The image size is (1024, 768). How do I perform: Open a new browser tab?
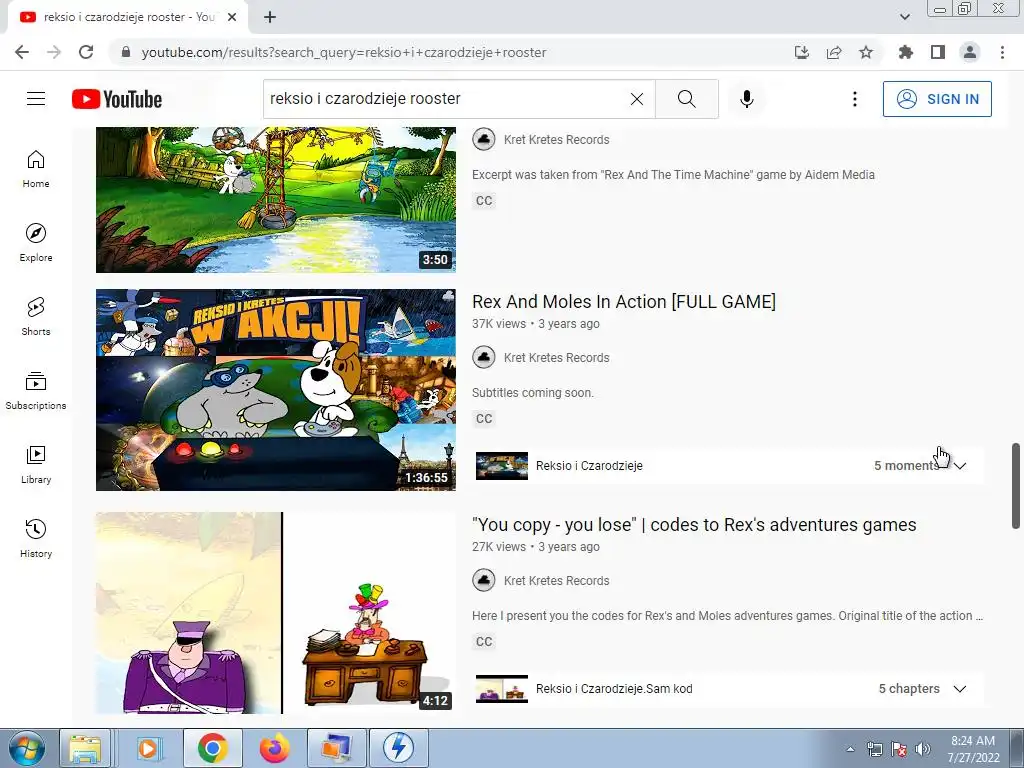(270, 18)
